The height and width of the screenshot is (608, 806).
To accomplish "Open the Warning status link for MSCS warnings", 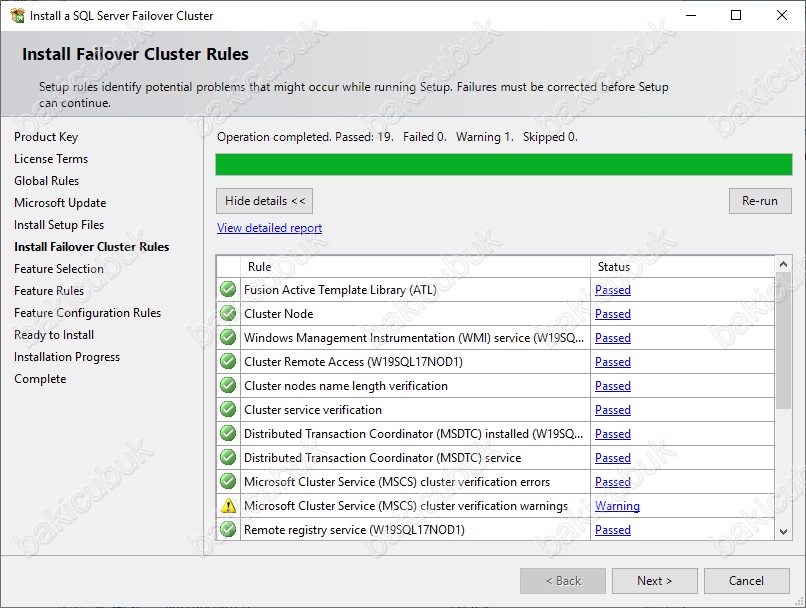I will click(x=617, y=506).
